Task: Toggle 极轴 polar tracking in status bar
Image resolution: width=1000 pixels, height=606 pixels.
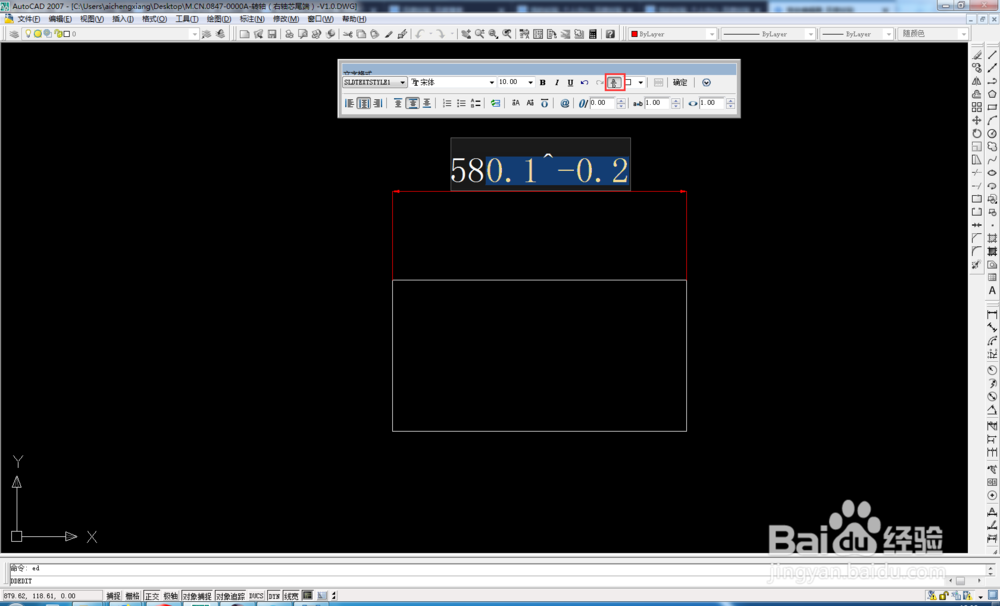Action: click(x=170, y=596)
